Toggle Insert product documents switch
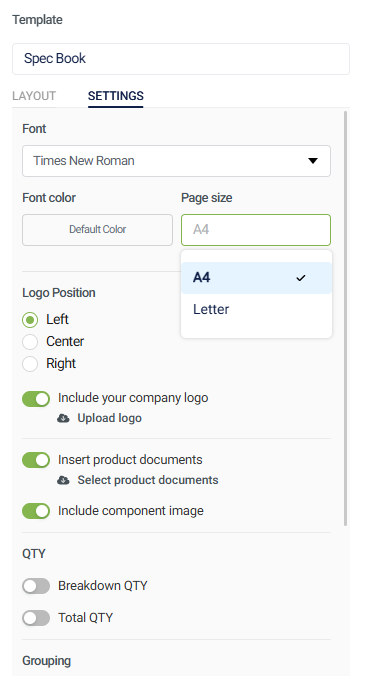The image size is (365, 676). point(36,460)
